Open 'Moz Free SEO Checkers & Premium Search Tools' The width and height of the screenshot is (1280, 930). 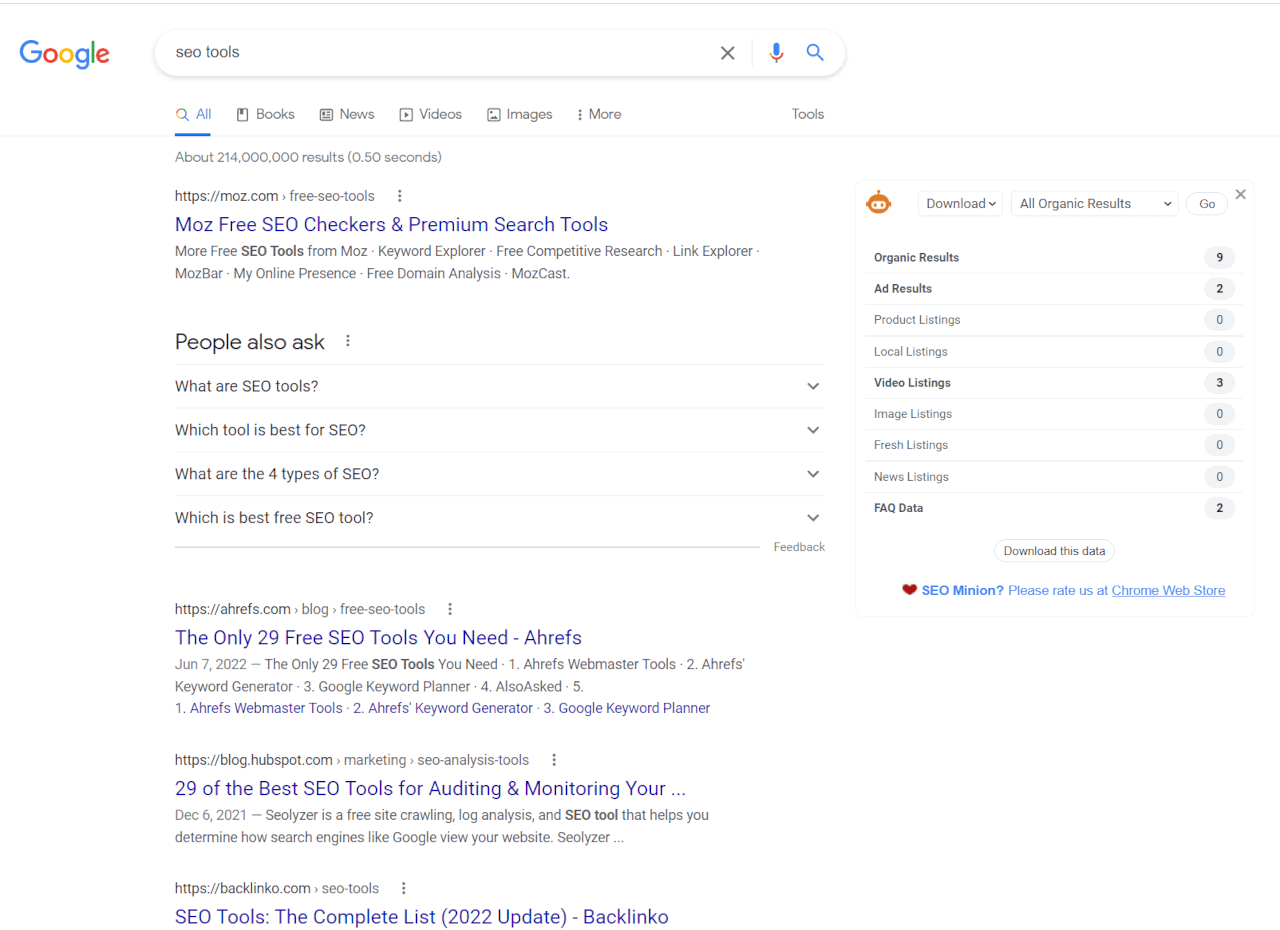(x=391, y=224)
